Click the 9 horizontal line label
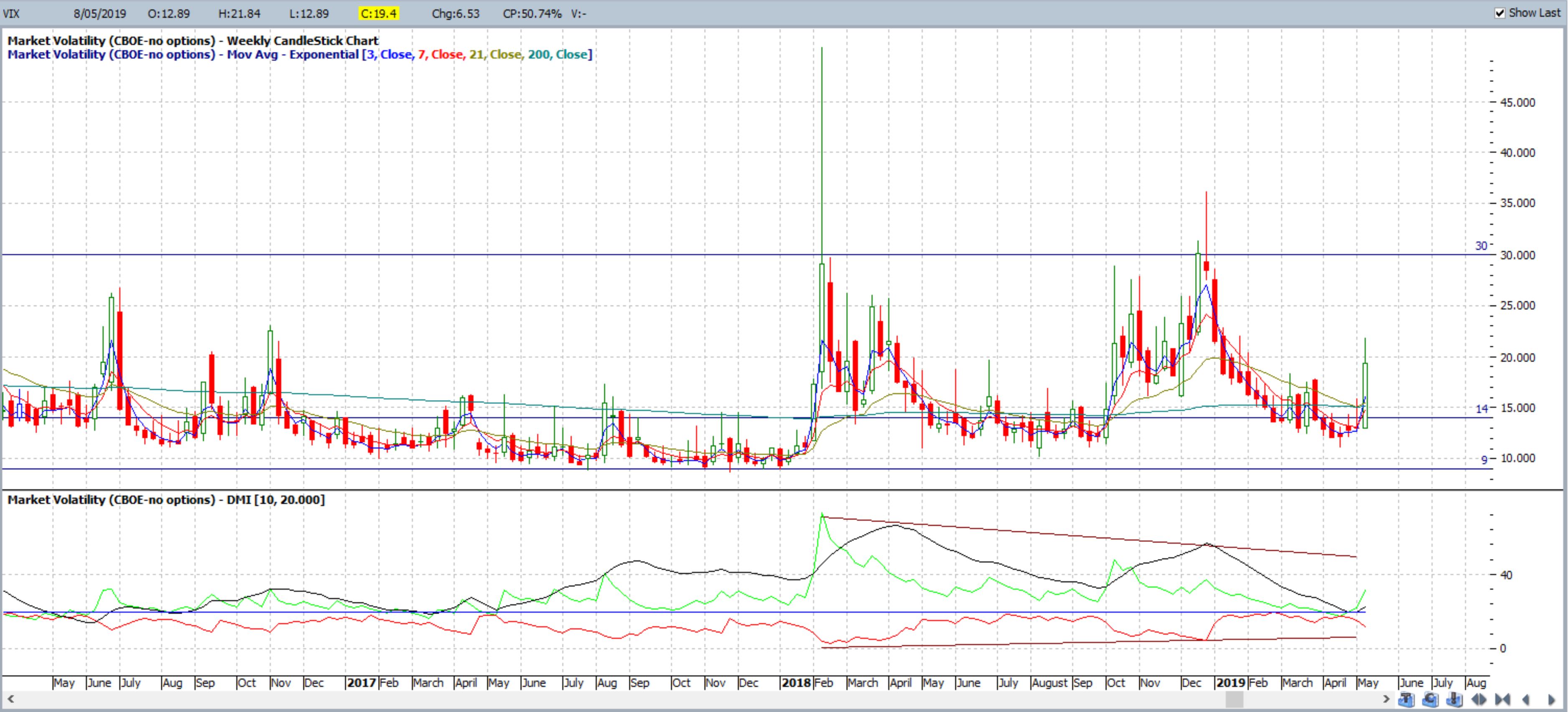Image resolution: width=1568 pixels, height=712 pixels. pos(1484,460)
